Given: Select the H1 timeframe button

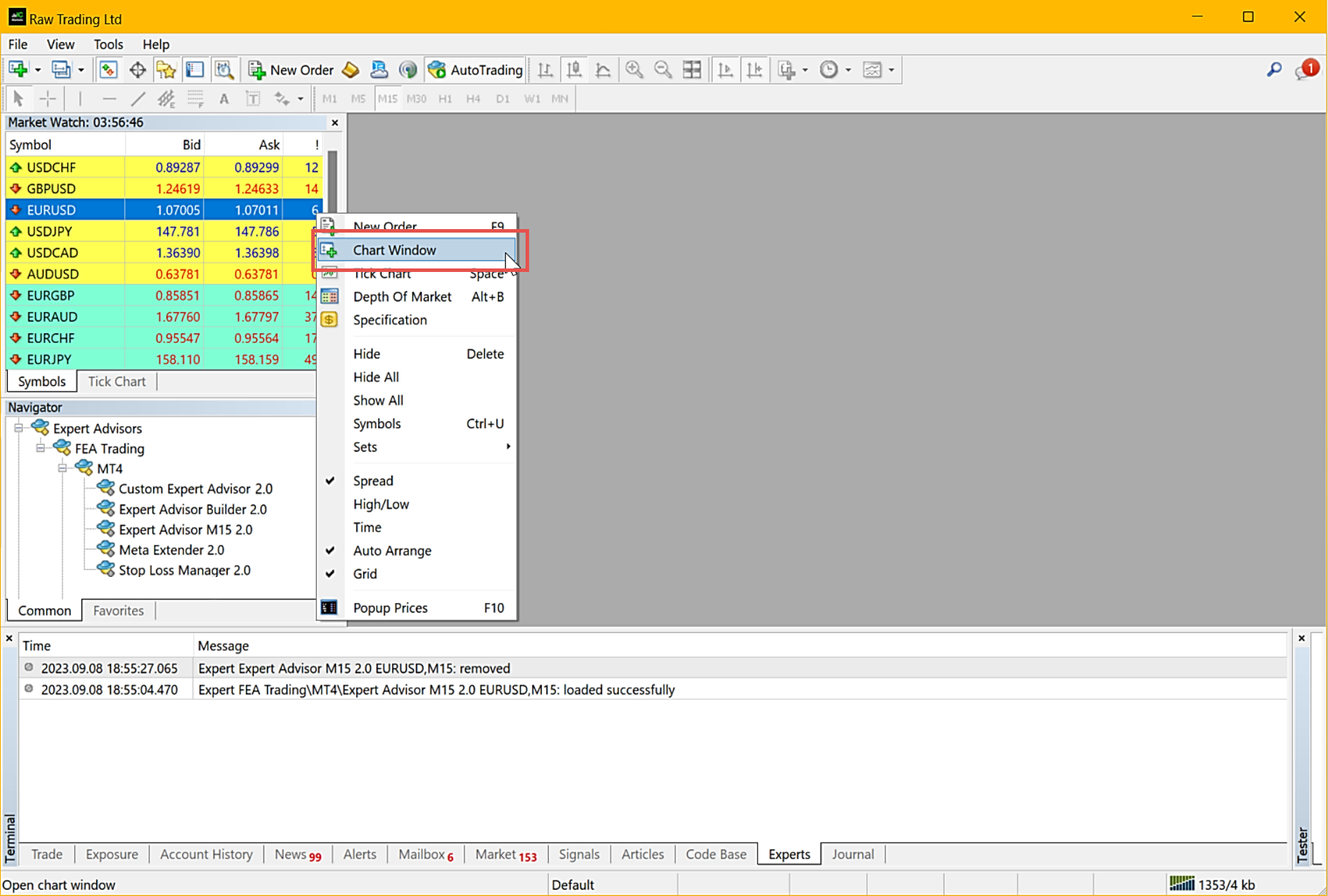Looking at the screenshot, I should [445, 98].
